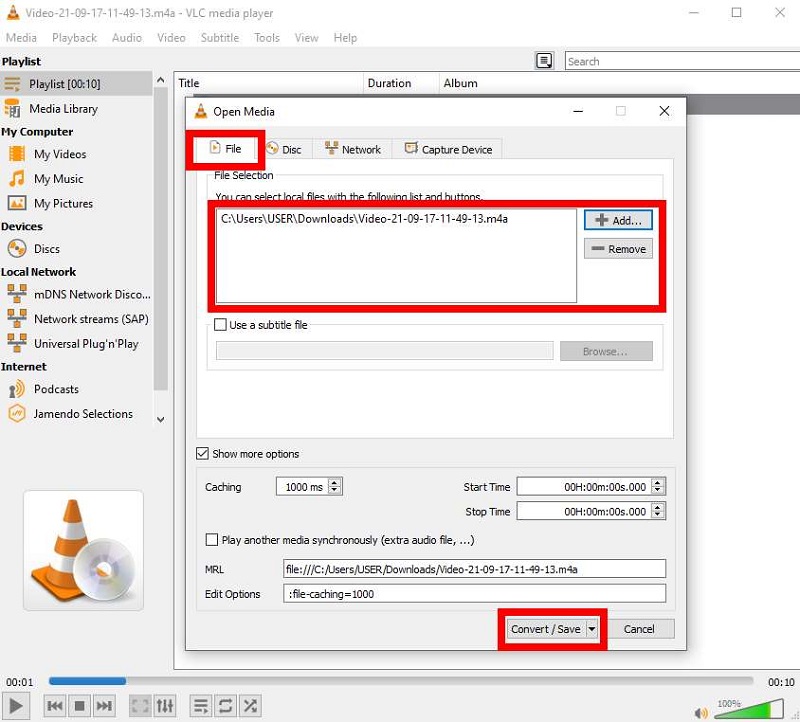Toggle fullscreen video icon

[x=140, y=706]
